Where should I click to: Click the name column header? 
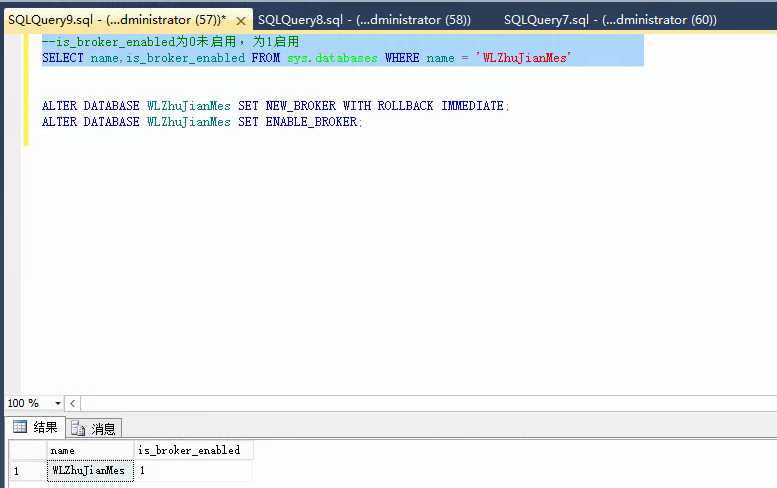91,450
